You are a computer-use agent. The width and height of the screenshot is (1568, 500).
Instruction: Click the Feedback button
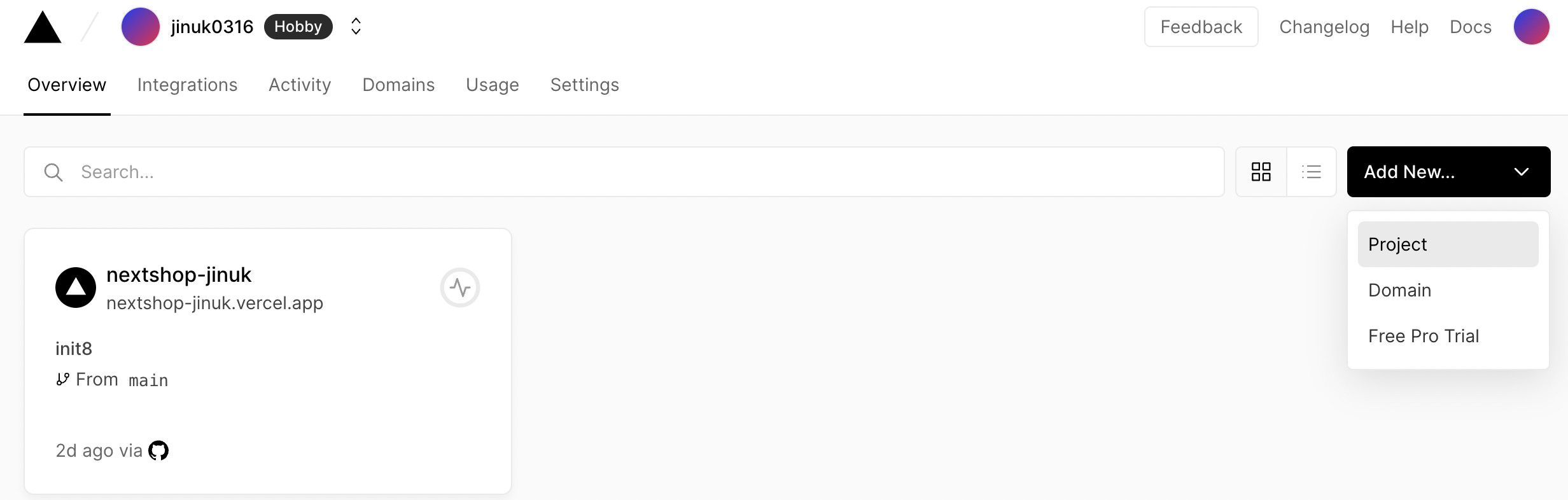tap(1201, 27)
